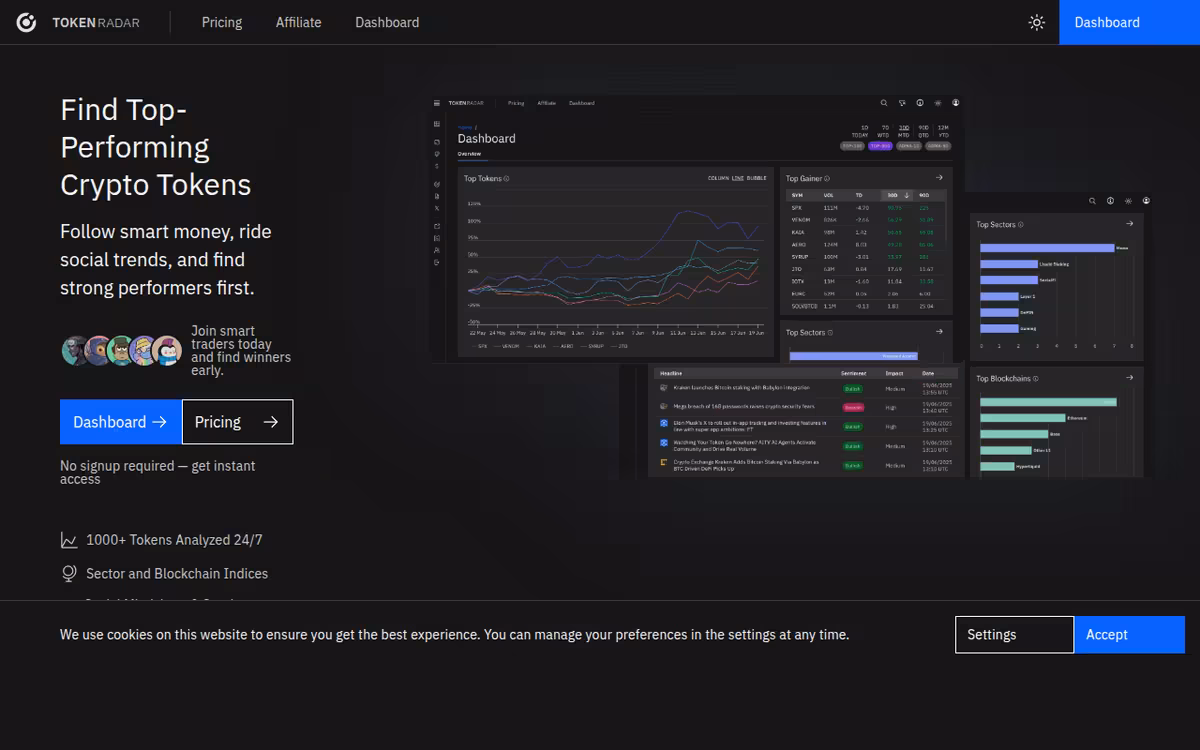The width and height of the screenshot is (1200, 750).
Task: Select the 30D MTD range in preview
Action: [x=904, y=131]
